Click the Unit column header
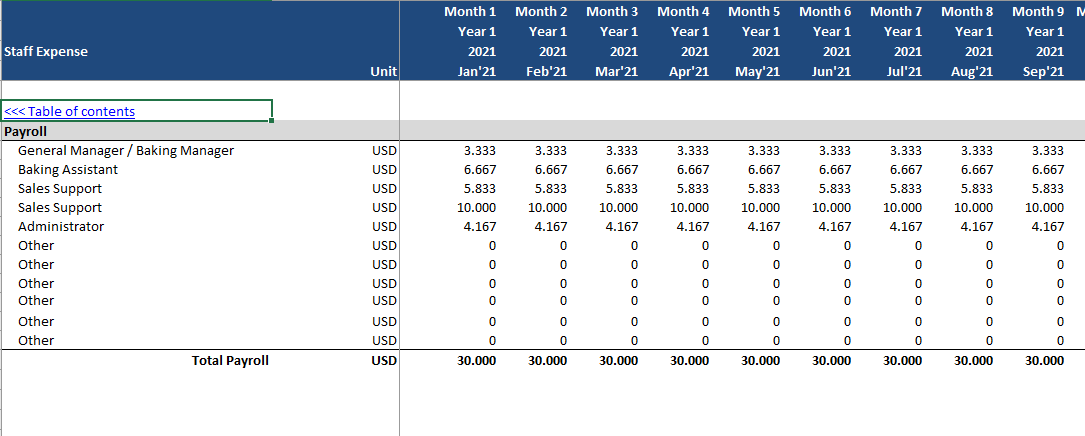The height and width of the screenshot is (436, 1085). point(383,71)
